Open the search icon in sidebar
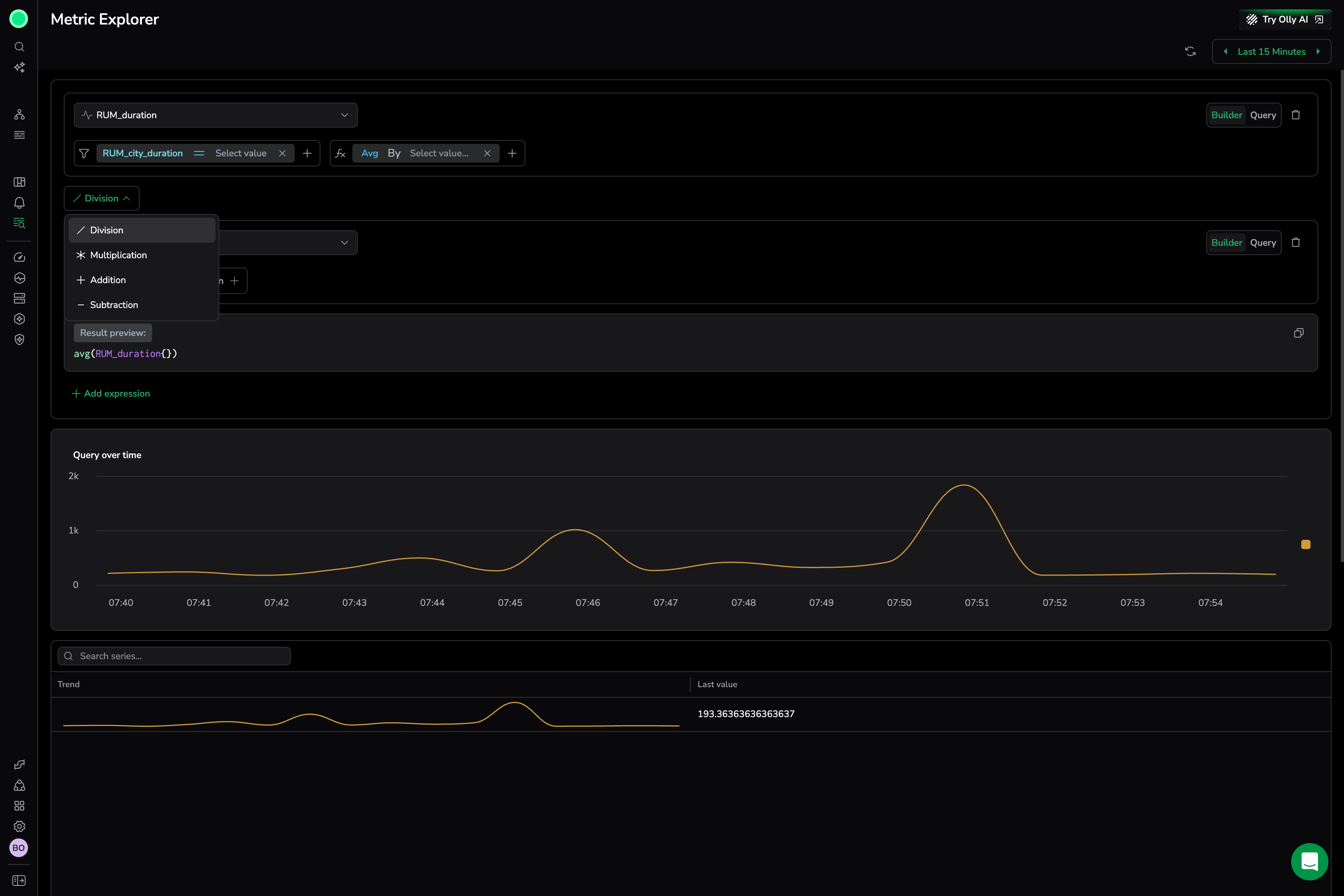Screen dimensions: 1344x896 click(19, 47)
